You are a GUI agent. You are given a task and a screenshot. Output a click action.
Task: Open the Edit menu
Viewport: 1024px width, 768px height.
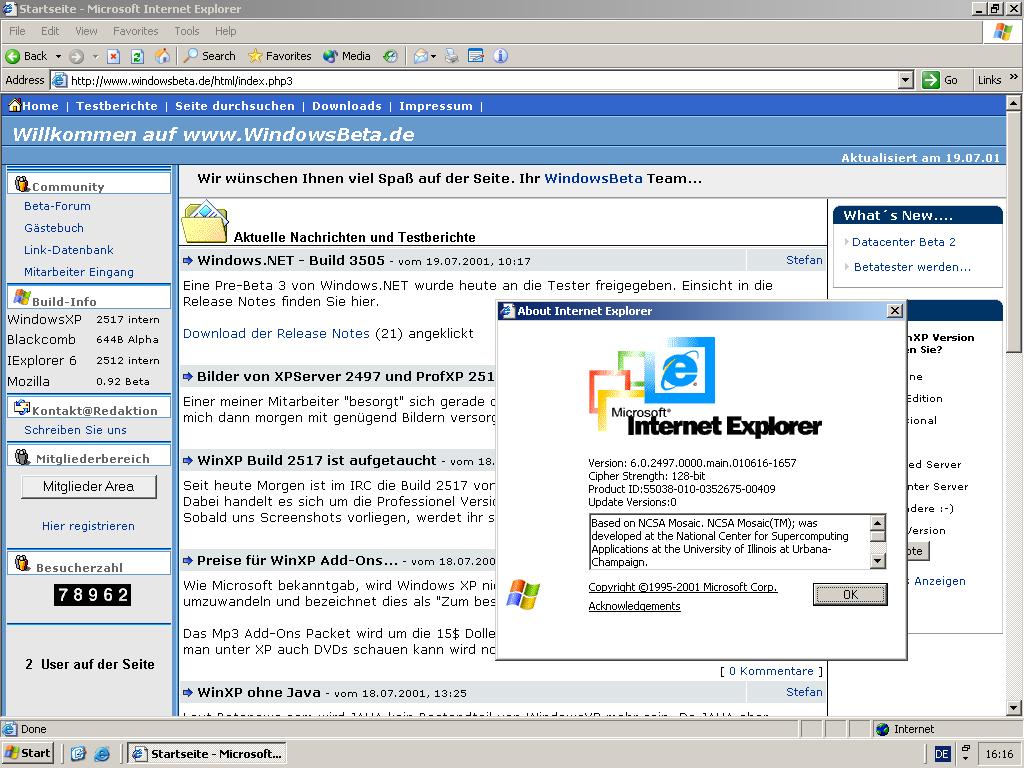[x=50, y=31]
